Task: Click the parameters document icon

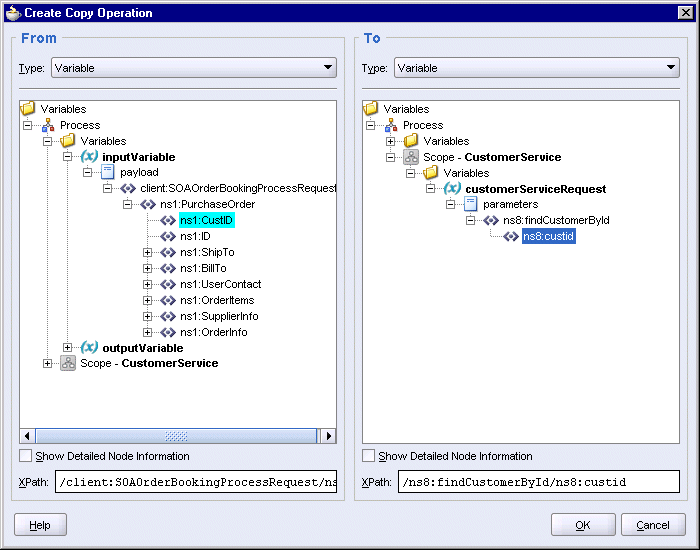Action: coord(471,204)
